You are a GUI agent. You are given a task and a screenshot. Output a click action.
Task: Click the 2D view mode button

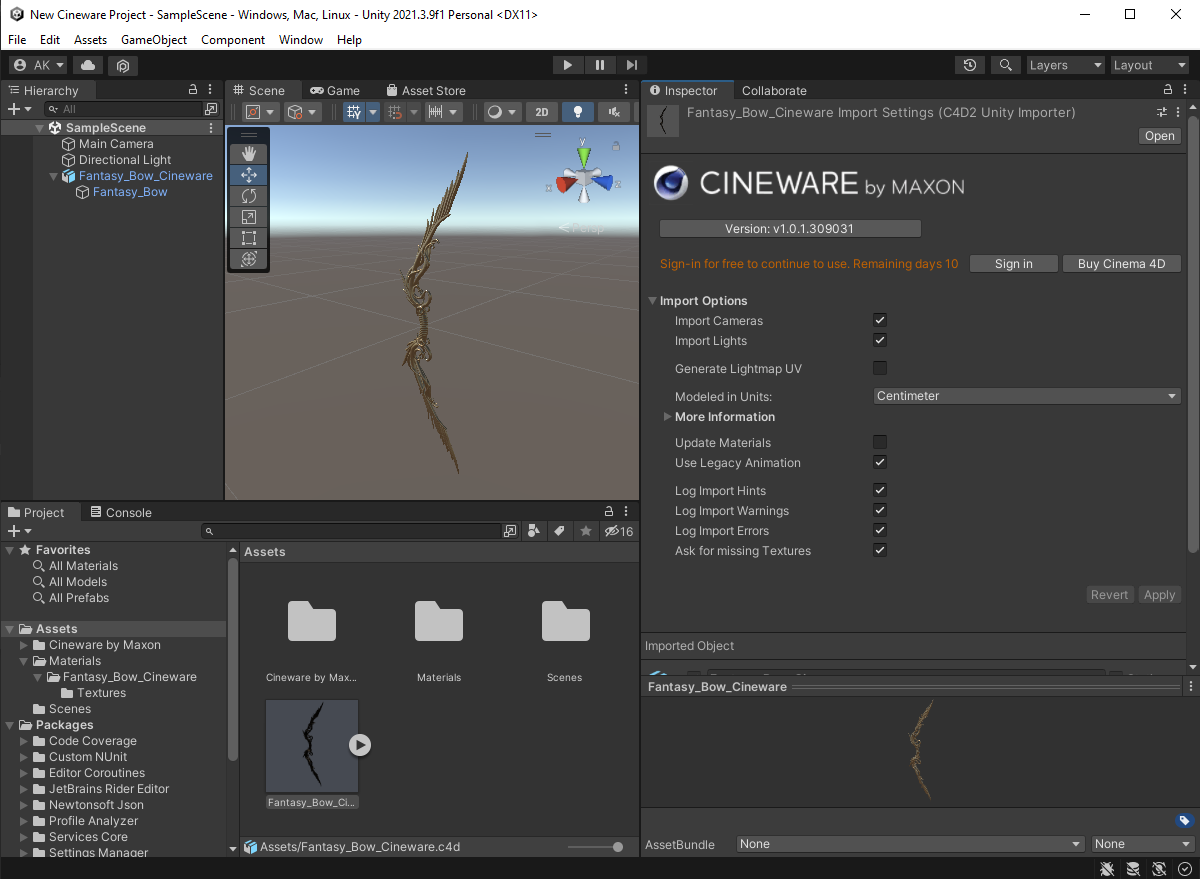click(542, 112)
